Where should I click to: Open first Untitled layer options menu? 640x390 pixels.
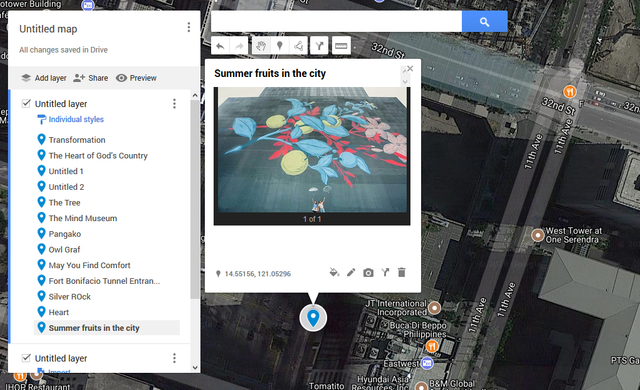pos(174,104)
